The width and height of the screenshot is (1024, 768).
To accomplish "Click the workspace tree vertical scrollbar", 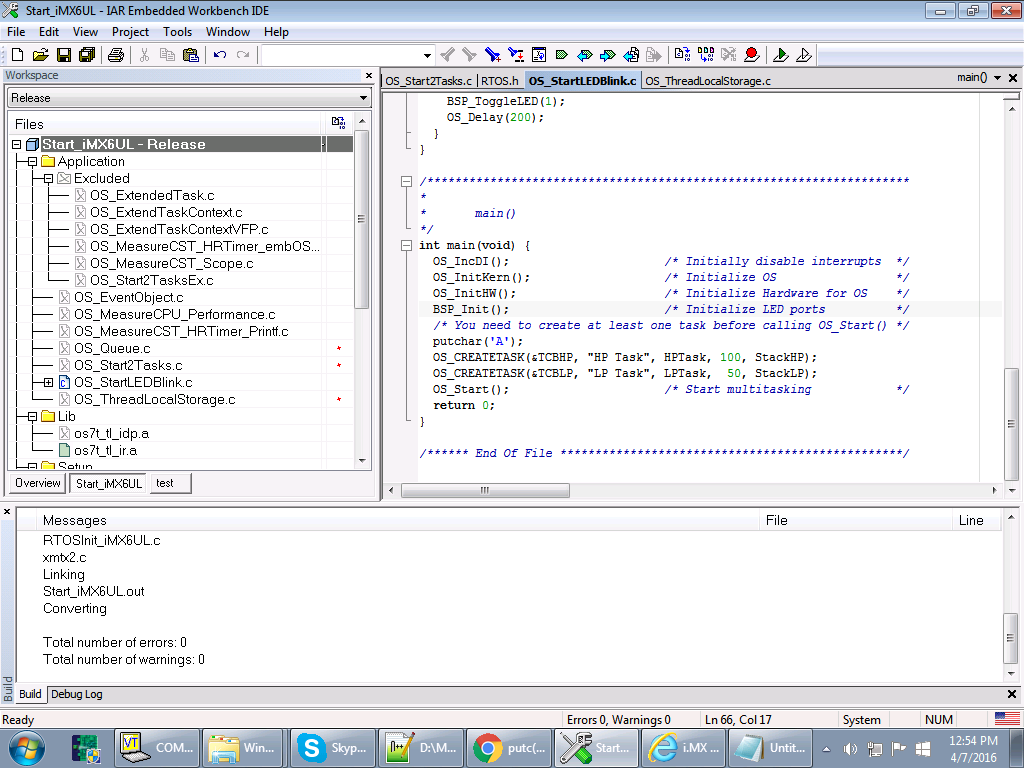I will (362, 219).
